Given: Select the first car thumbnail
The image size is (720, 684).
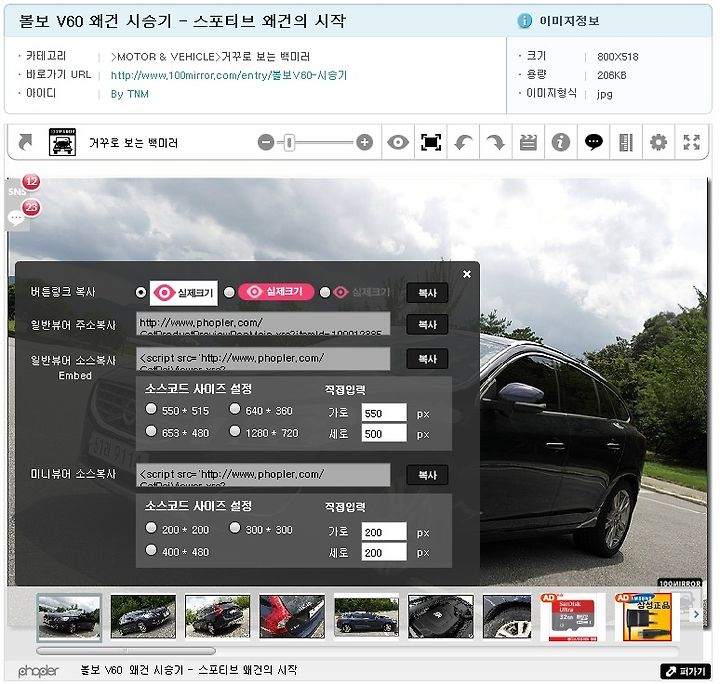Looking at the screenshot, I should (69, 617).
